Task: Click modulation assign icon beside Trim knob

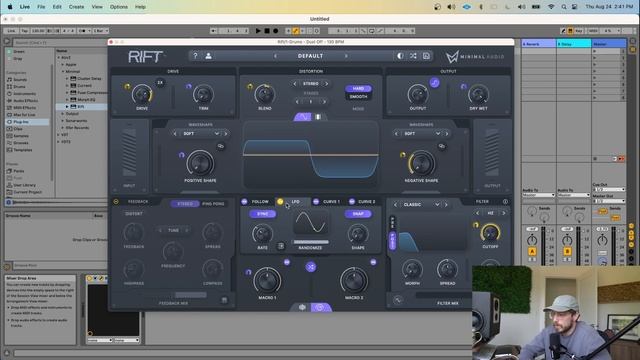Action: [x=189, y=87]
